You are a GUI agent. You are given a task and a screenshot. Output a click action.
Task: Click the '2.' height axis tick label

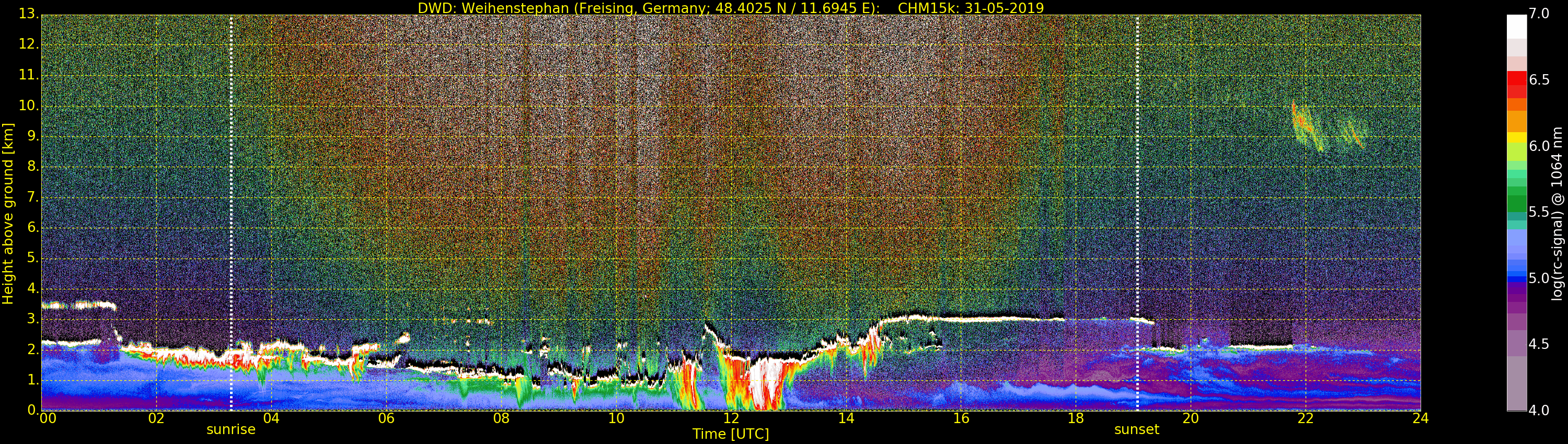(x=33, y=349)
